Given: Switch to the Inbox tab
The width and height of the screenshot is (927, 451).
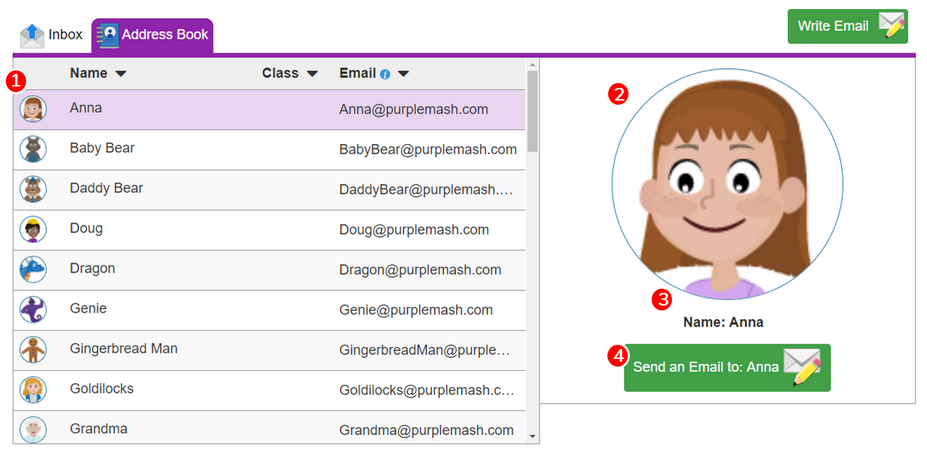Looking at the screenshot, I should [x=52, y=35].
